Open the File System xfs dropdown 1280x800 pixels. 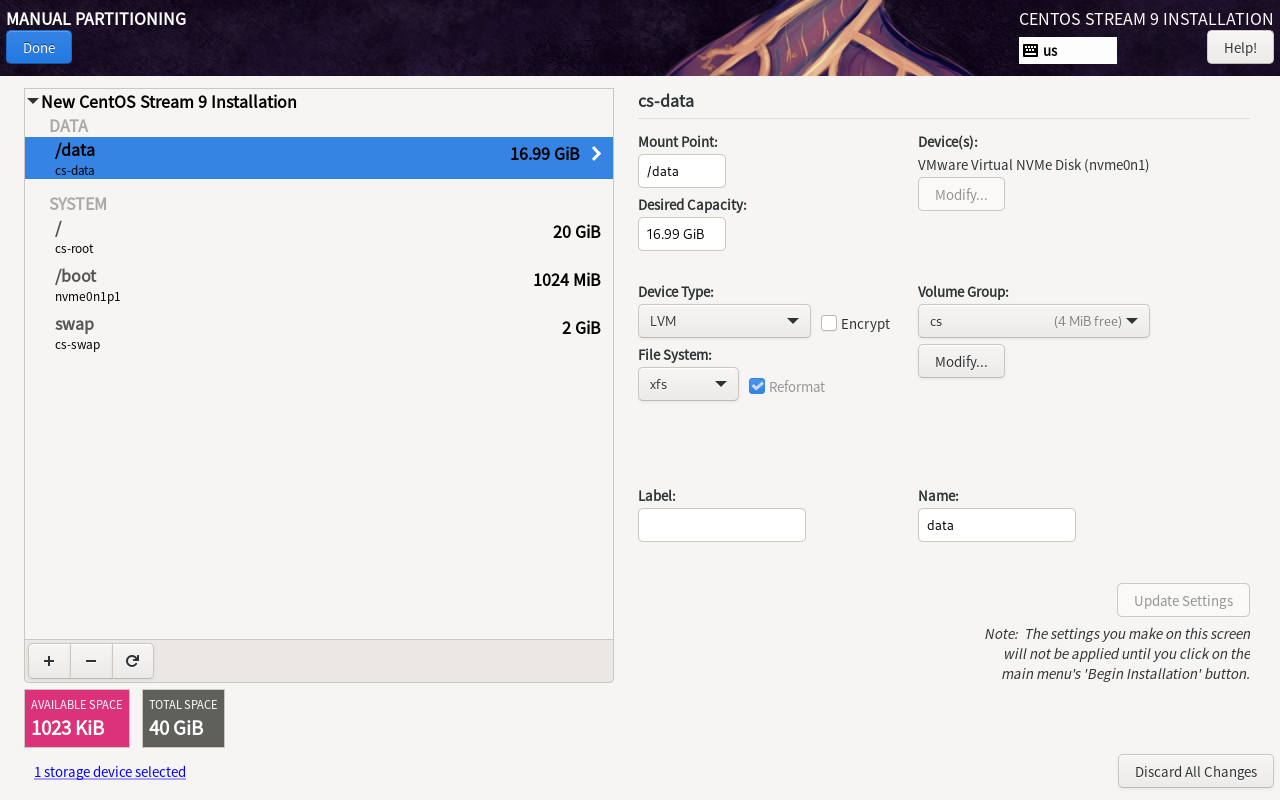coord(688,384)
